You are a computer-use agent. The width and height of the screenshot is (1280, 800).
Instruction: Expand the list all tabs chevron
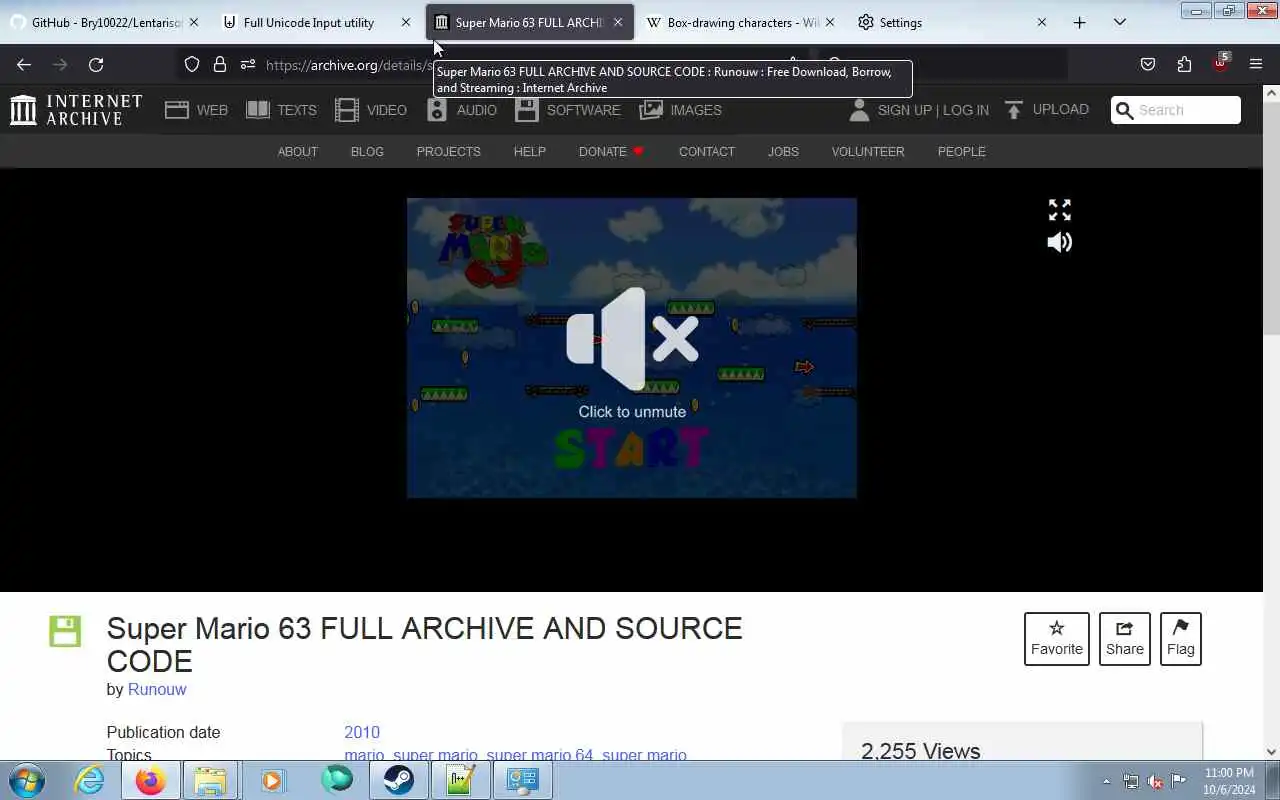tap(1119, 22)
